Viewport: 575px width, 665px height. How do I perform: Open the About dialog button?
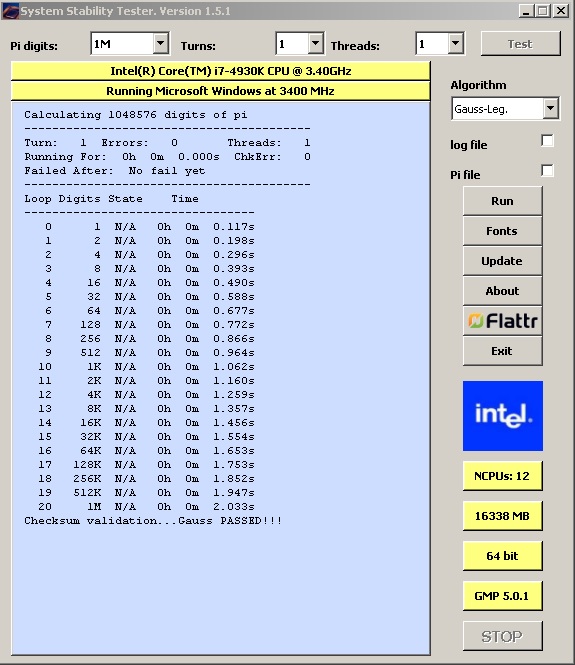pyautogui.click(x=502, y=291)
